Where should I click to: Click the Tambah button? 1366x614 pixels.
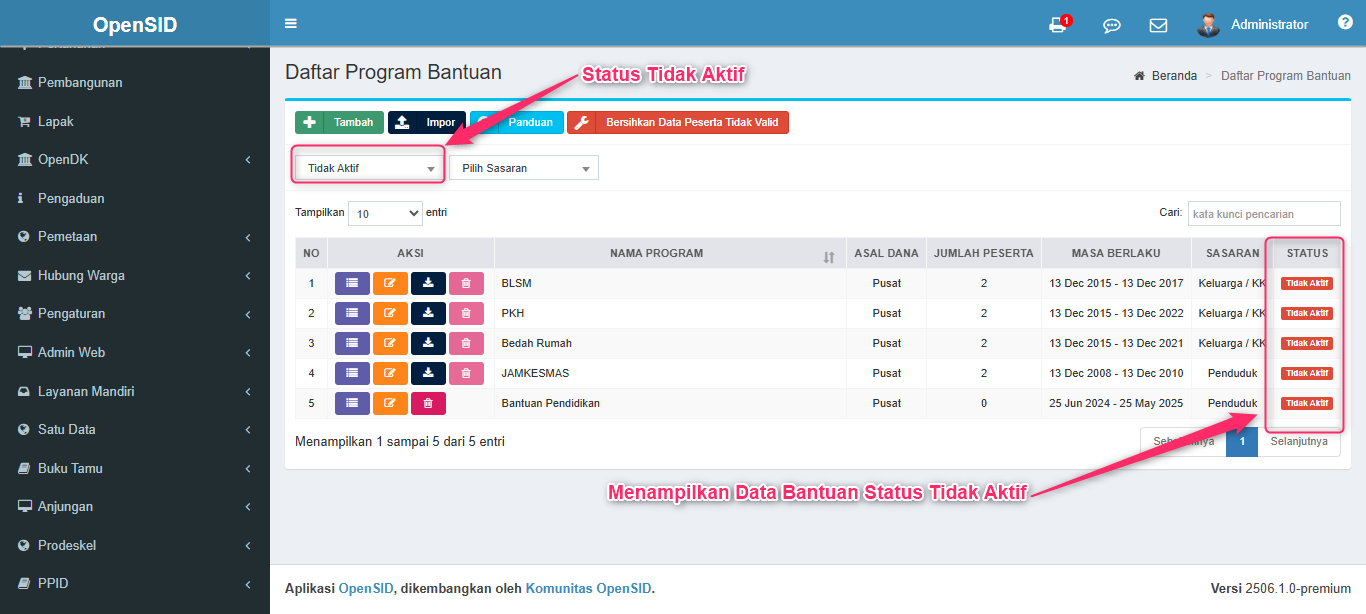[x=339, y=122]
